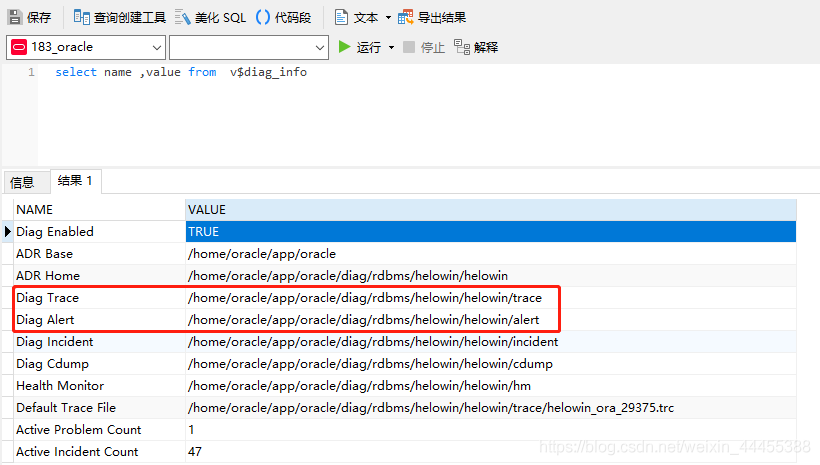
Task: Click the Explain (解释) plan icon
Action: [x=462, y=47]
